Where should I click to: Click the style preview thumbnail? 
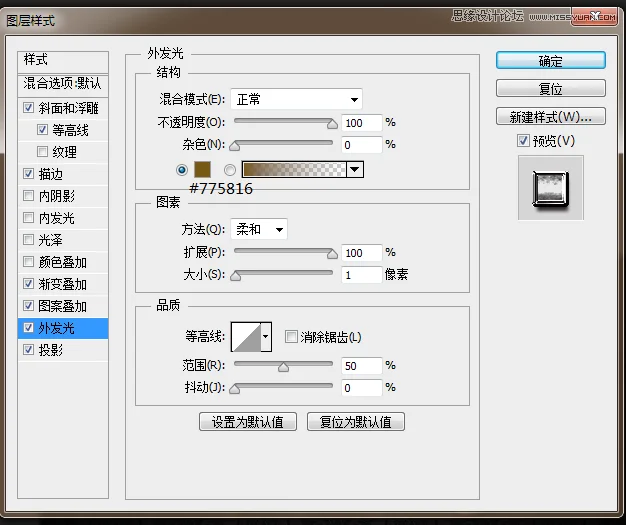551,188
